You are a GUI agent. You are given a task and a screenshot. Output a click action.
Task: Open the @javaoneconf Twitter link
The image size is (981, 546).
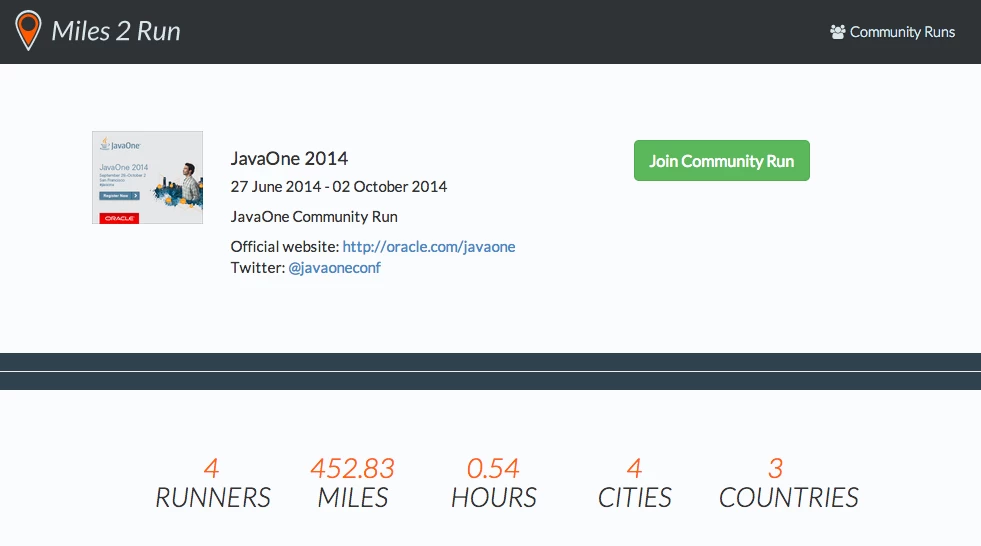pos(334,268)
